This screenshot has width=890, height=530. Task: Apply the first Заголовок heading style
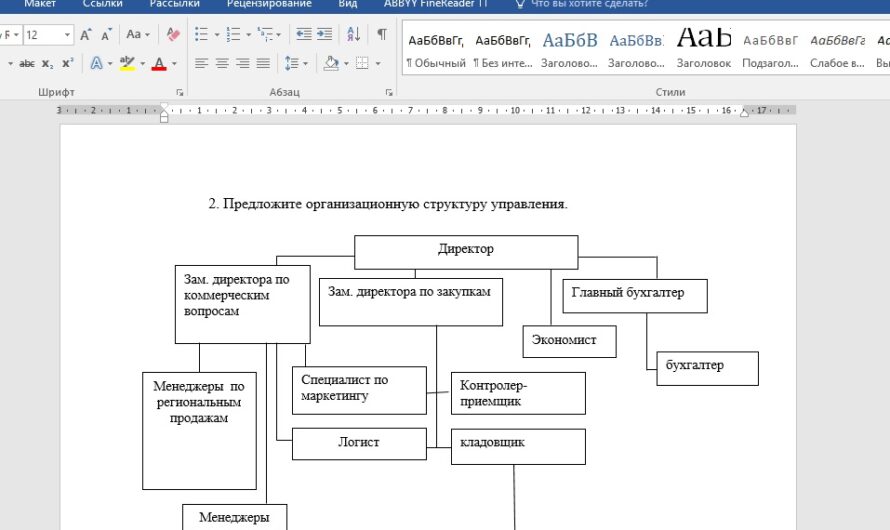[569, 49]
